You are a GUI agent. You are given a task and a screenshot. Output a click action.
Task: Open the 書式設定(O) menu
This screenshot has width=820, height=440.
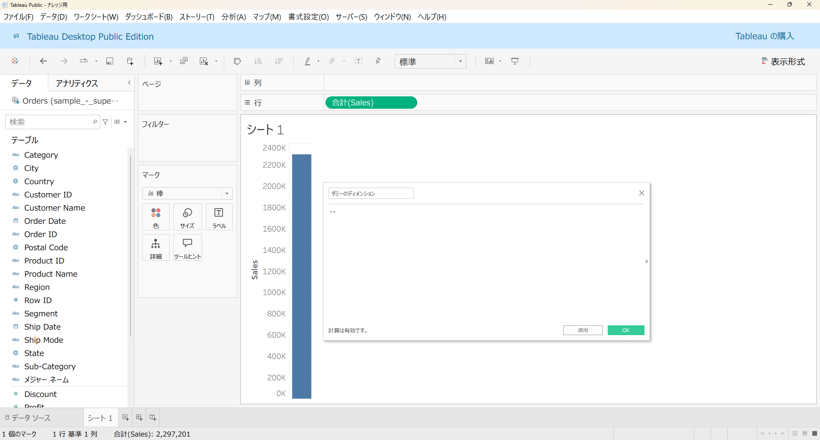[309, 17]
